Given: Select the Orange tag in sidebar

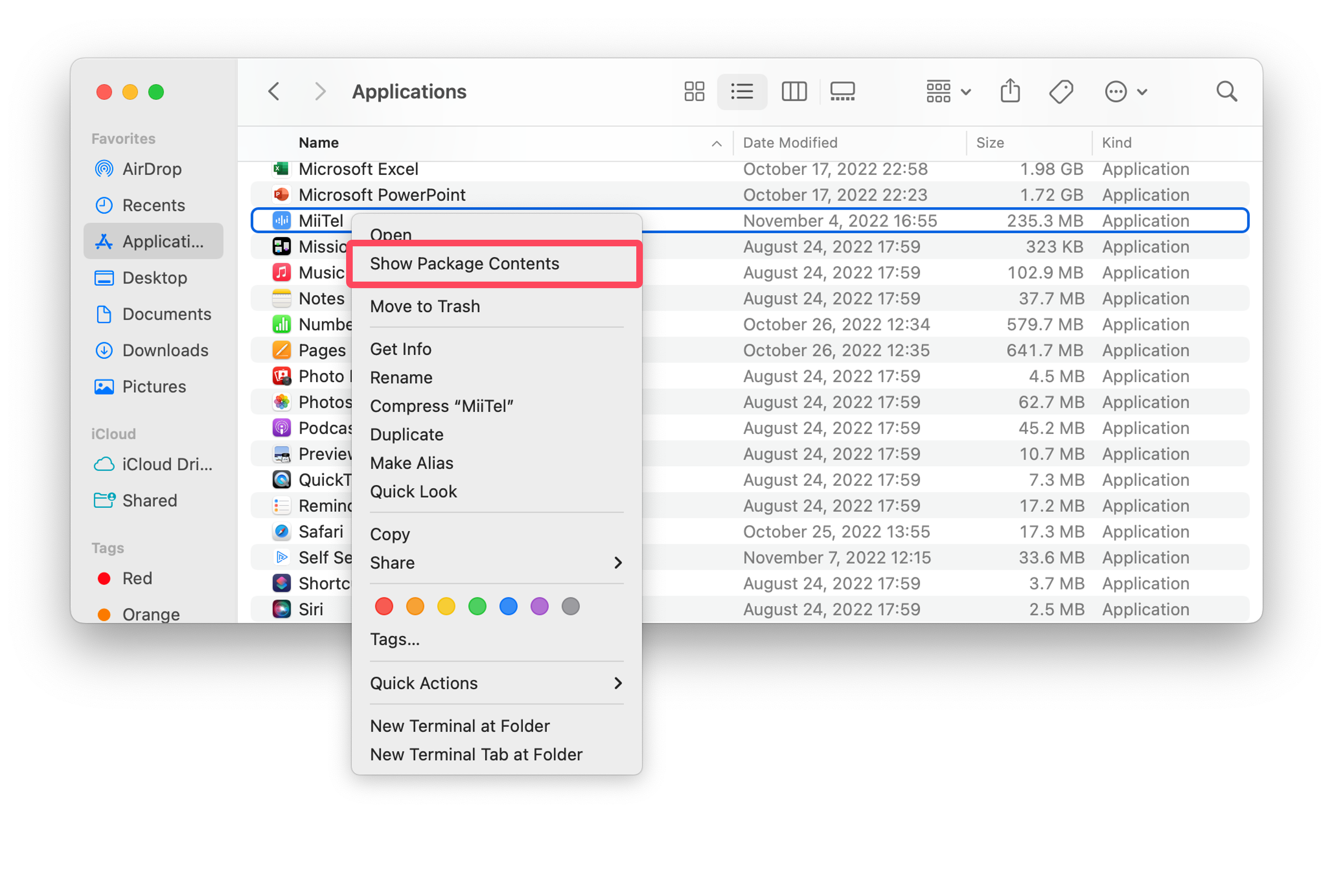Looking at the screenshot, I should (153, 614).
